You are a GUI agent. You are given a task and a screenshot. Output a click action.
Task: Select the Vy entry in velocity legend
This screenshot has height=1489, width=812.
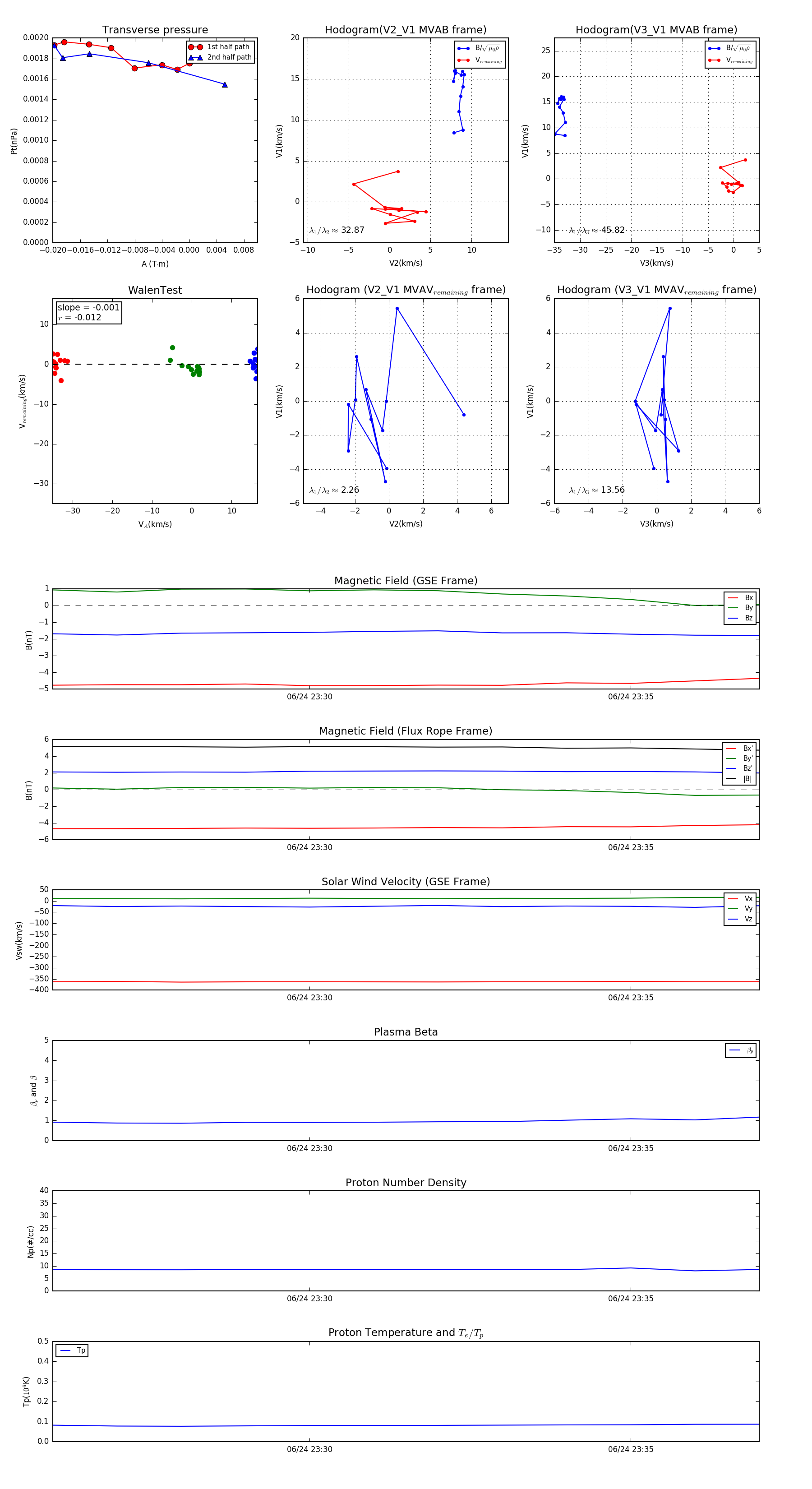[x=740, y=909]
